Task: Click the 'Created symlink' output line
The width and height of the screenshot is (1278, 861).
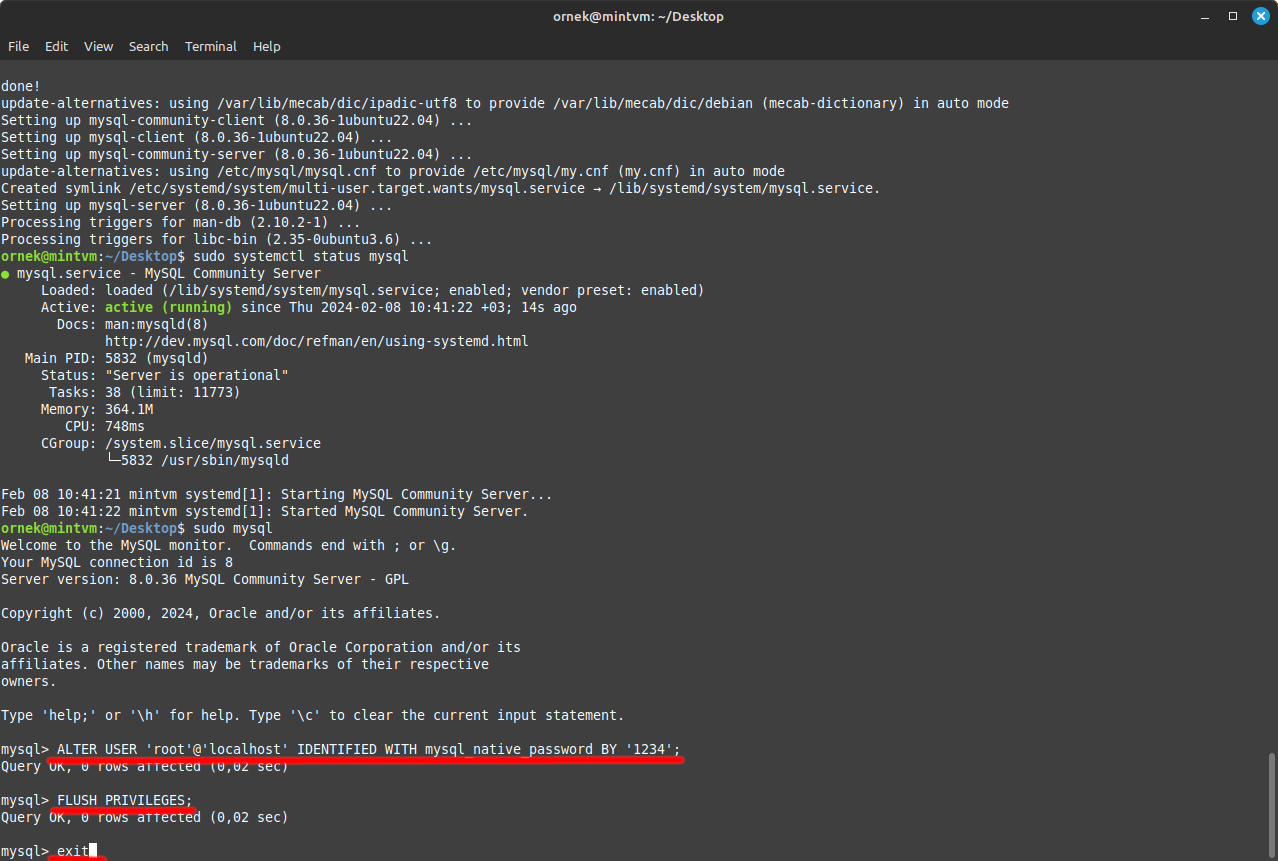Action: click(441, 188)
